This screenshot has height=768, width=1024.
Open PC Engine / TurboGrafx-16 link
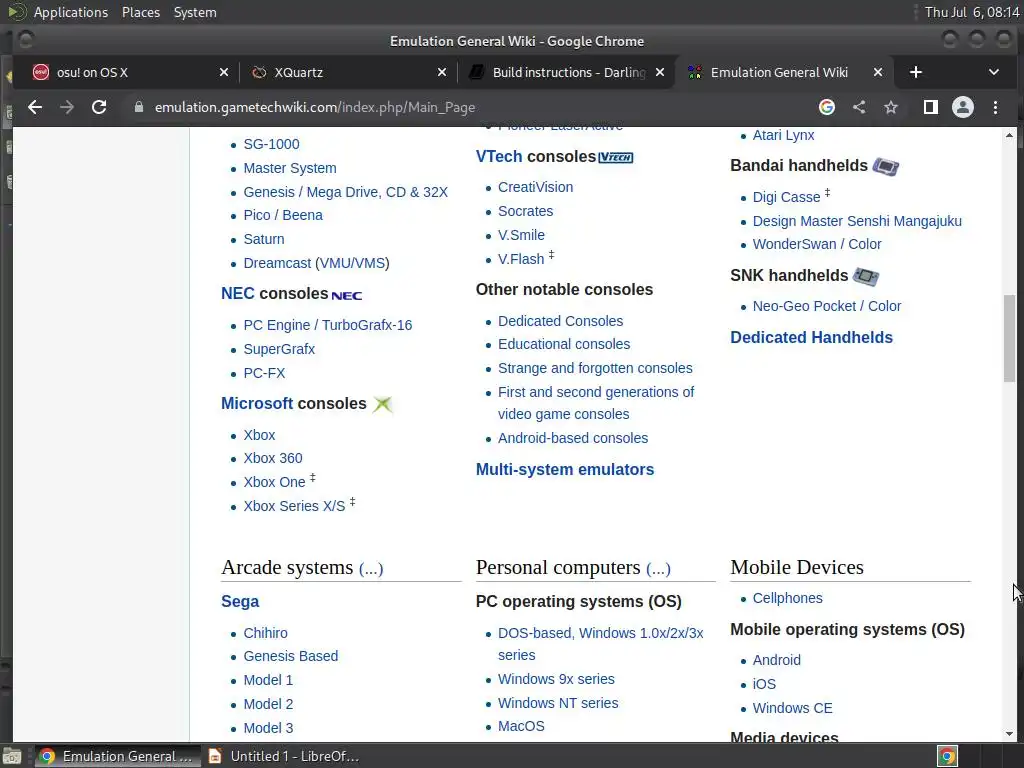pyautogui.click(x=328, y=325)
